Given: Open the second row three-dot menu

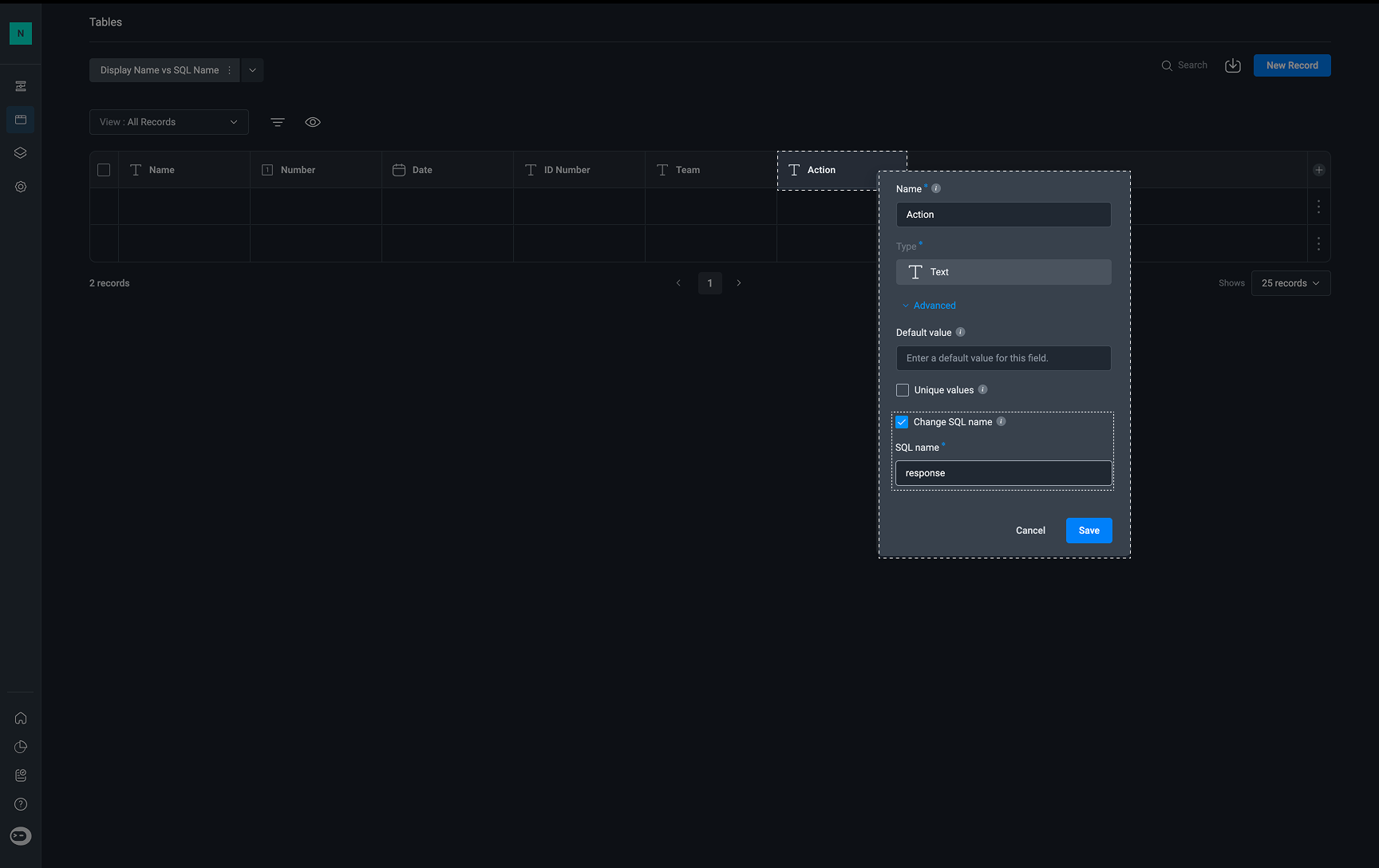Looking at the screenshot, I should pos(1318,243).
